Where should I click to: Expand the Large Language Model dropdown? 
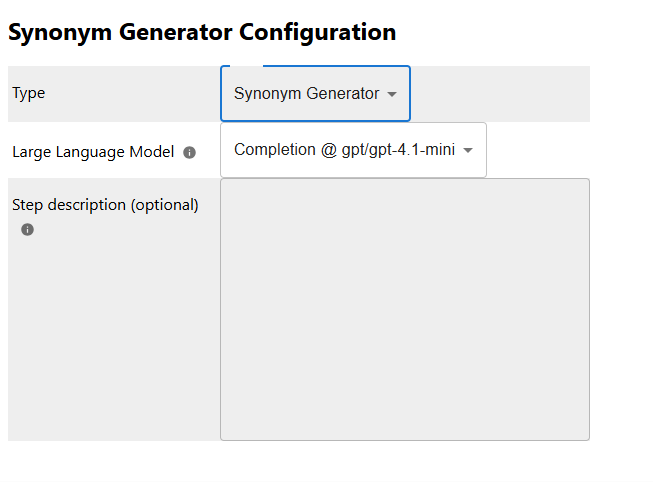(352, 150)
